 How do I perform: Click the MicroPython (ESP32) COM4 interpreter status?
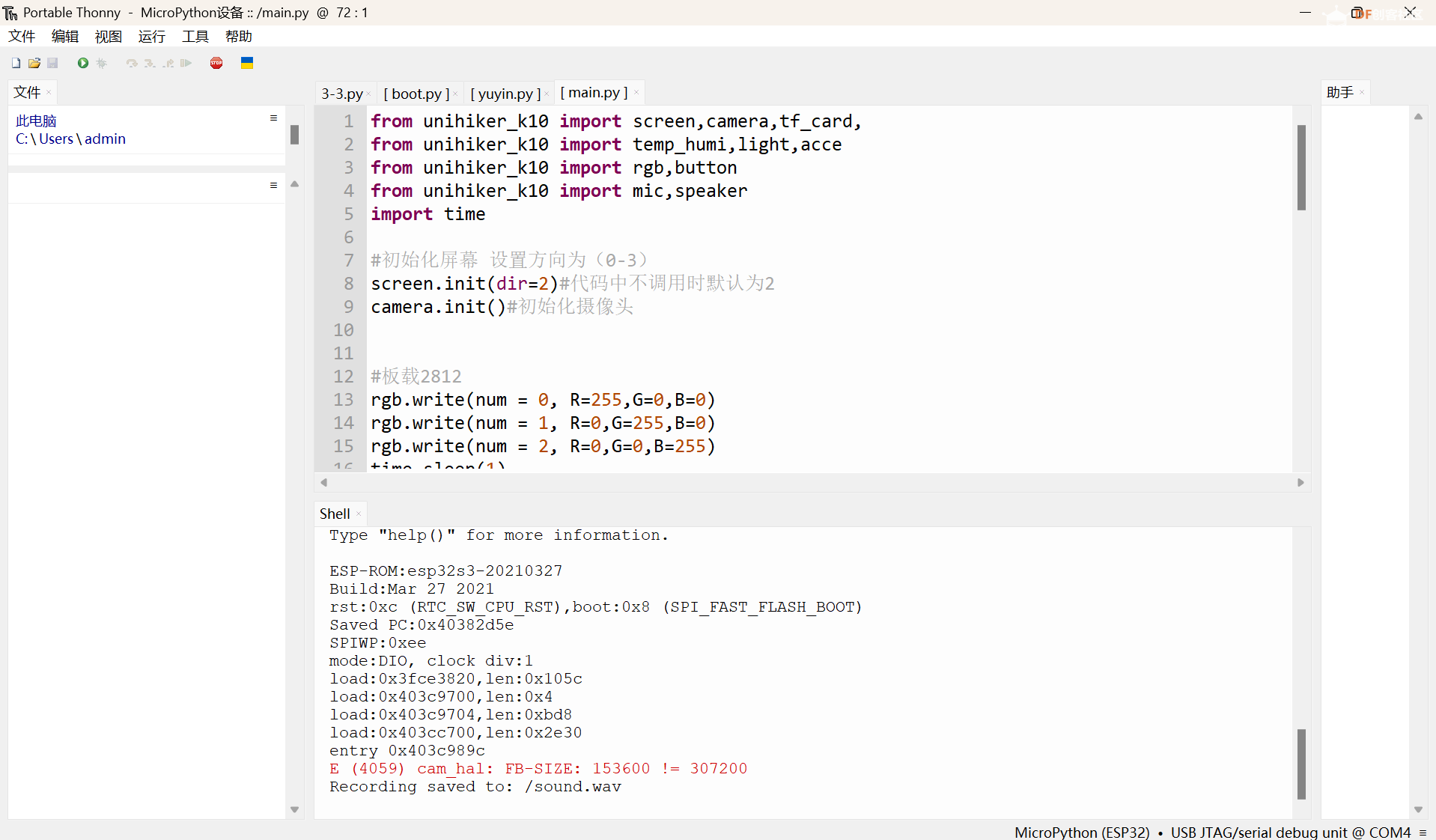point(1212,833)
